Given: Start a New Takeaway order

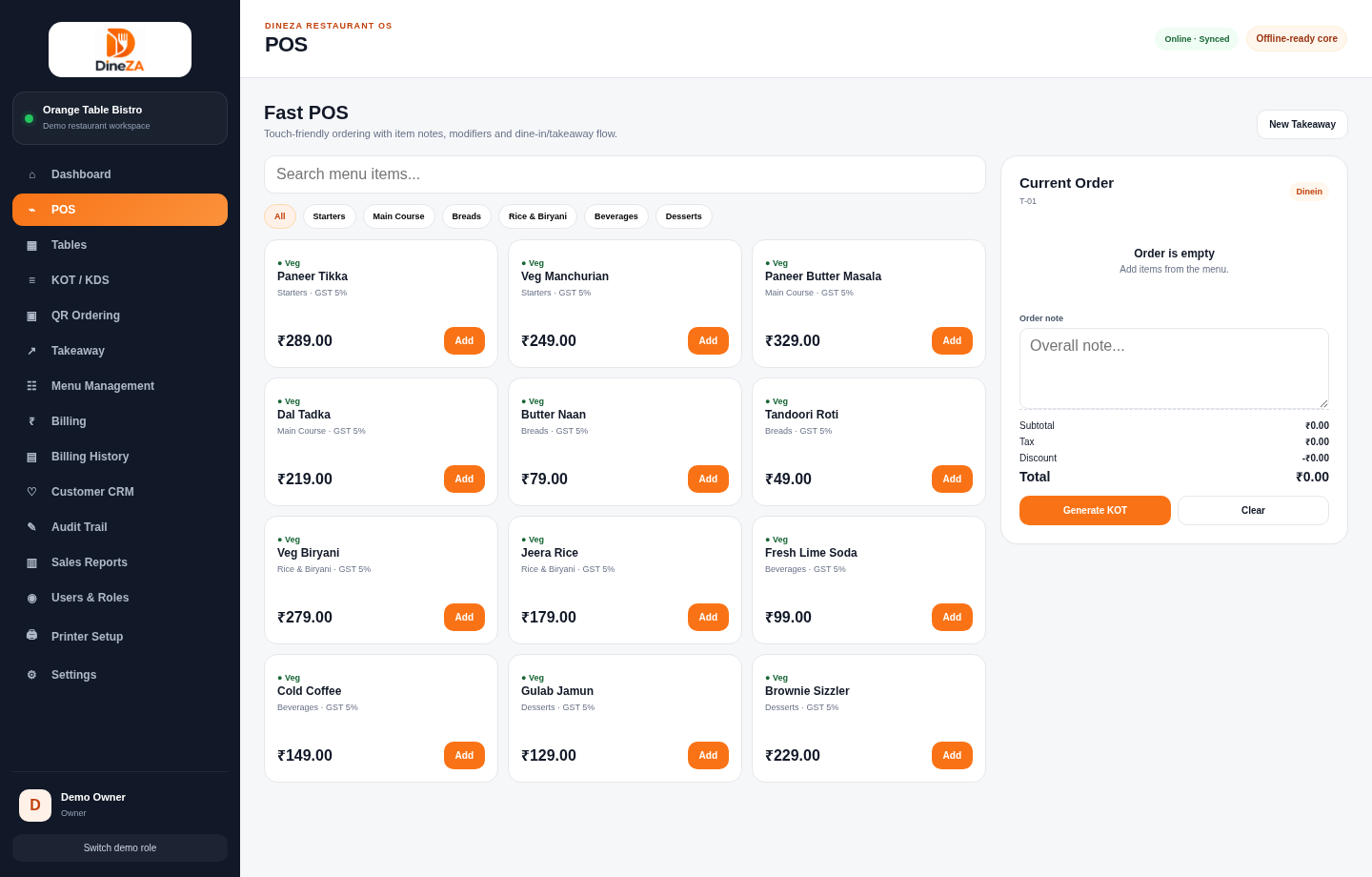Looking at the screenshot, I should tap(1302, 125).
